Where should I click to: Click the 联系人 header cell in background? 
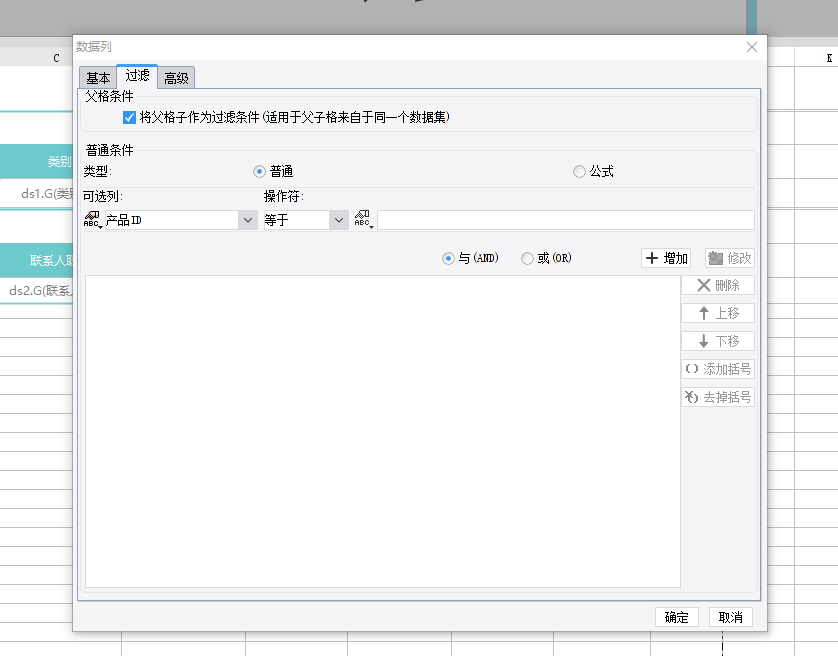[x=36, y=260]
